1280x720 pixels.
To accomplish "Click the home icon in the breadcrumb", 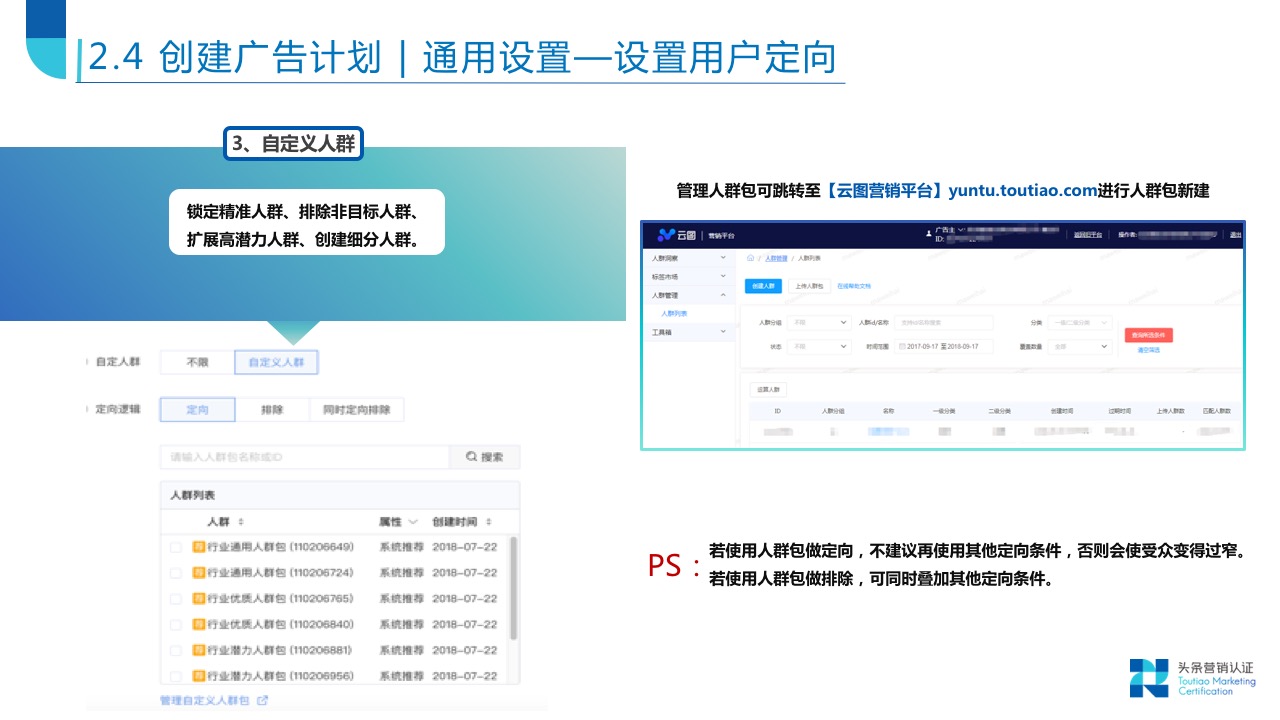I will [x=750, y=258].
